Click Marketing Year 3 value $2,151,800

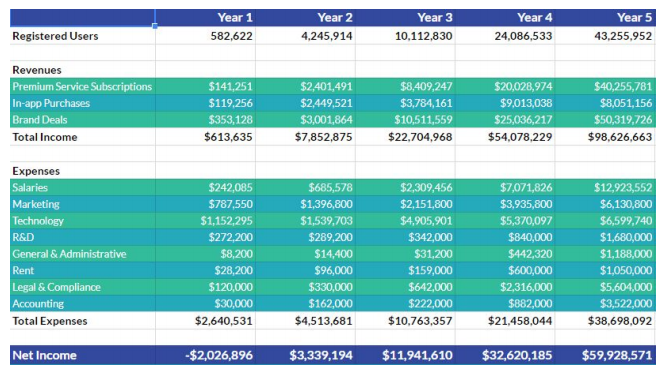point(405,204)
